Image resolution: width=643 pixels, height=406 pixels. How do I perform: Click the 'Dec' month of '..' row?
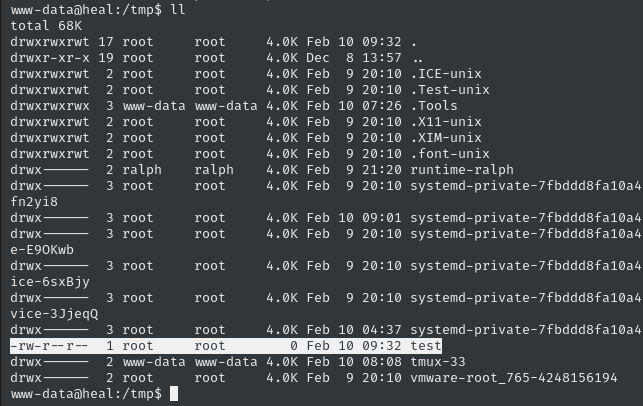(x=318, y=58)
